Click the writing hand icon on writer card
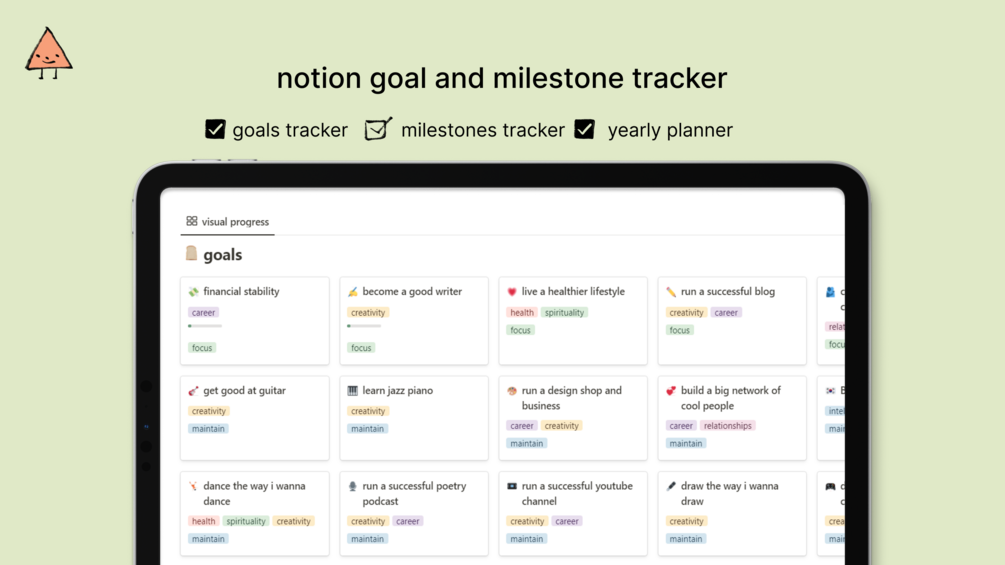Screen dimensions: 1005x565 point(352,292)
